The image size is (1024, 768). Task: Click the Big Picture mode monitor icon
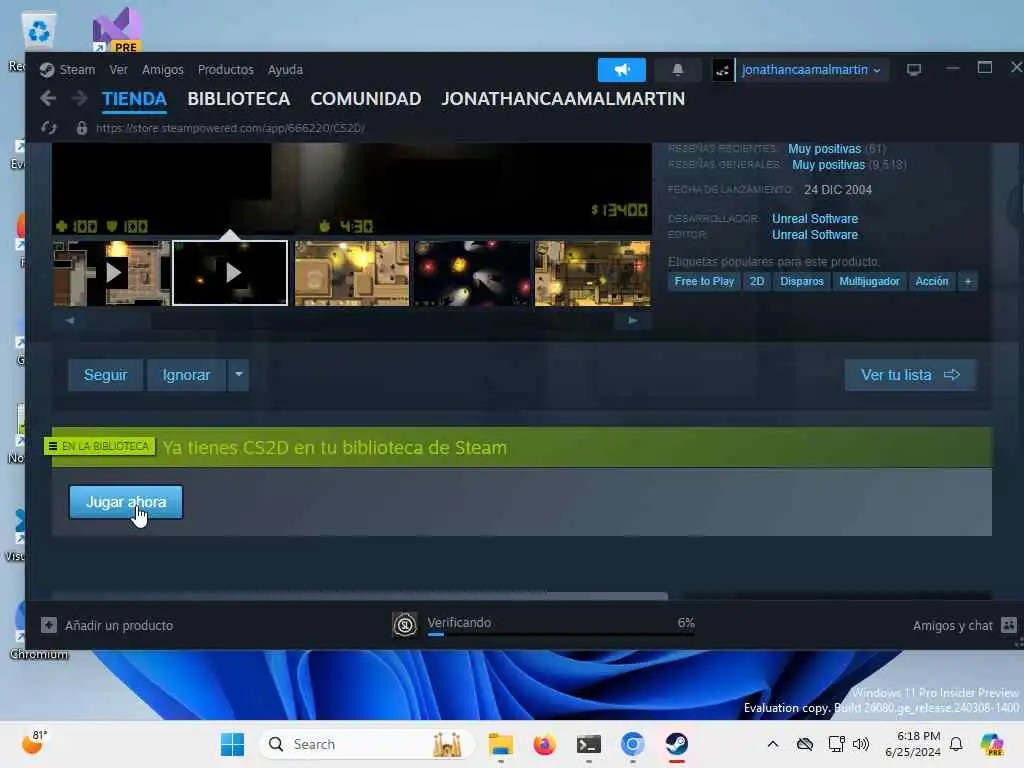pos(914,69)
